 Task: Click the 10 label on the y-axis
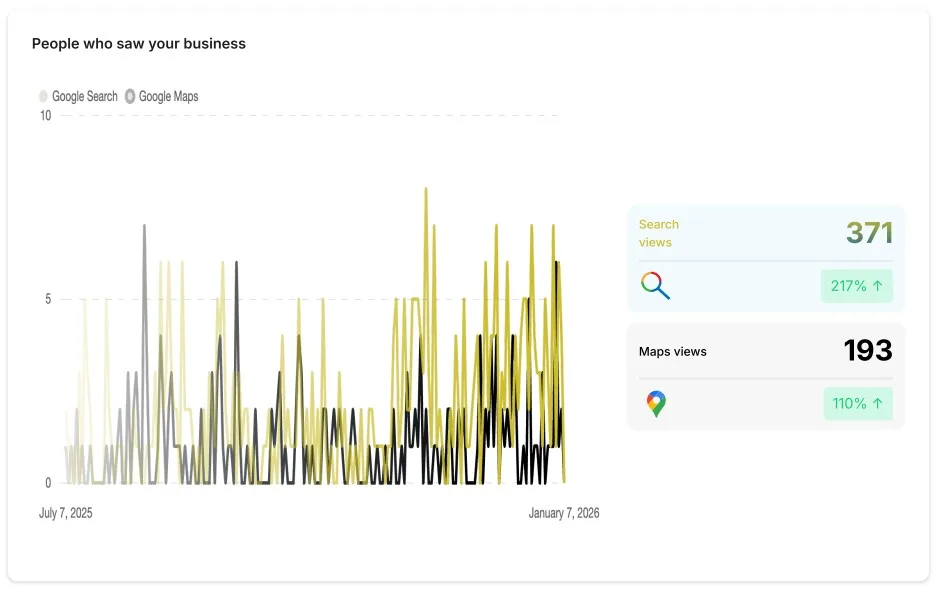(45, 116)
